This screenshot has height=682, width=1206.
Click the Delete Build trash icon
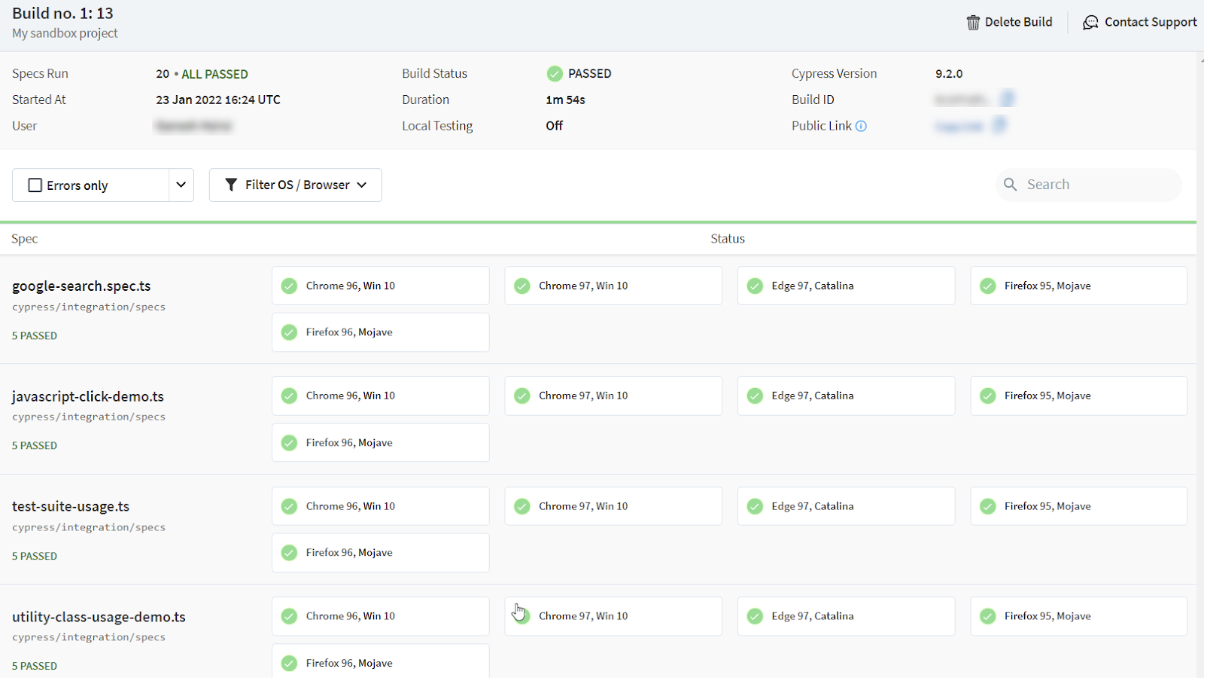click(972, 22)
